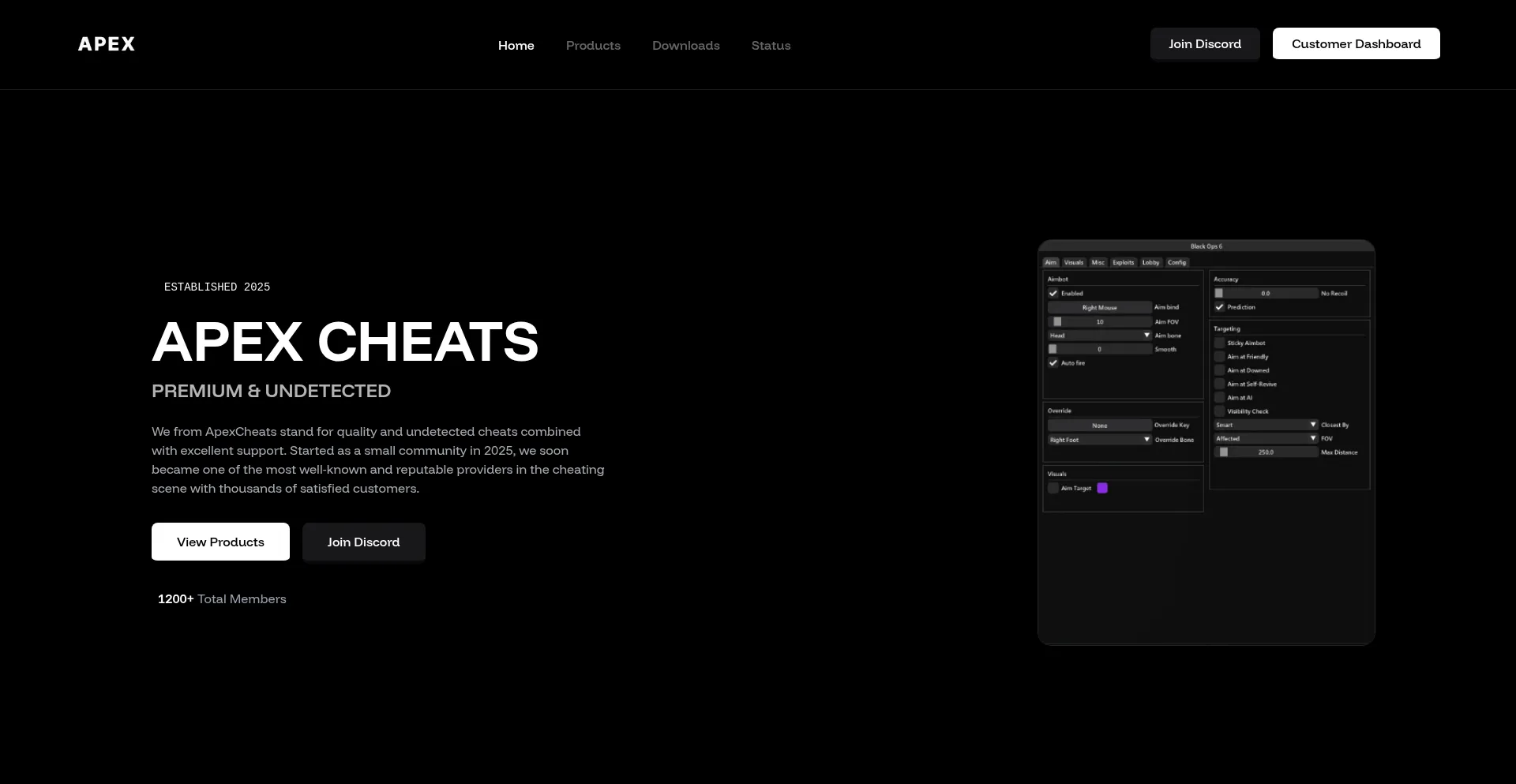Click the Customer Dashboard button
This screenshot has width=1516, height=784.
click(1356, 44)
